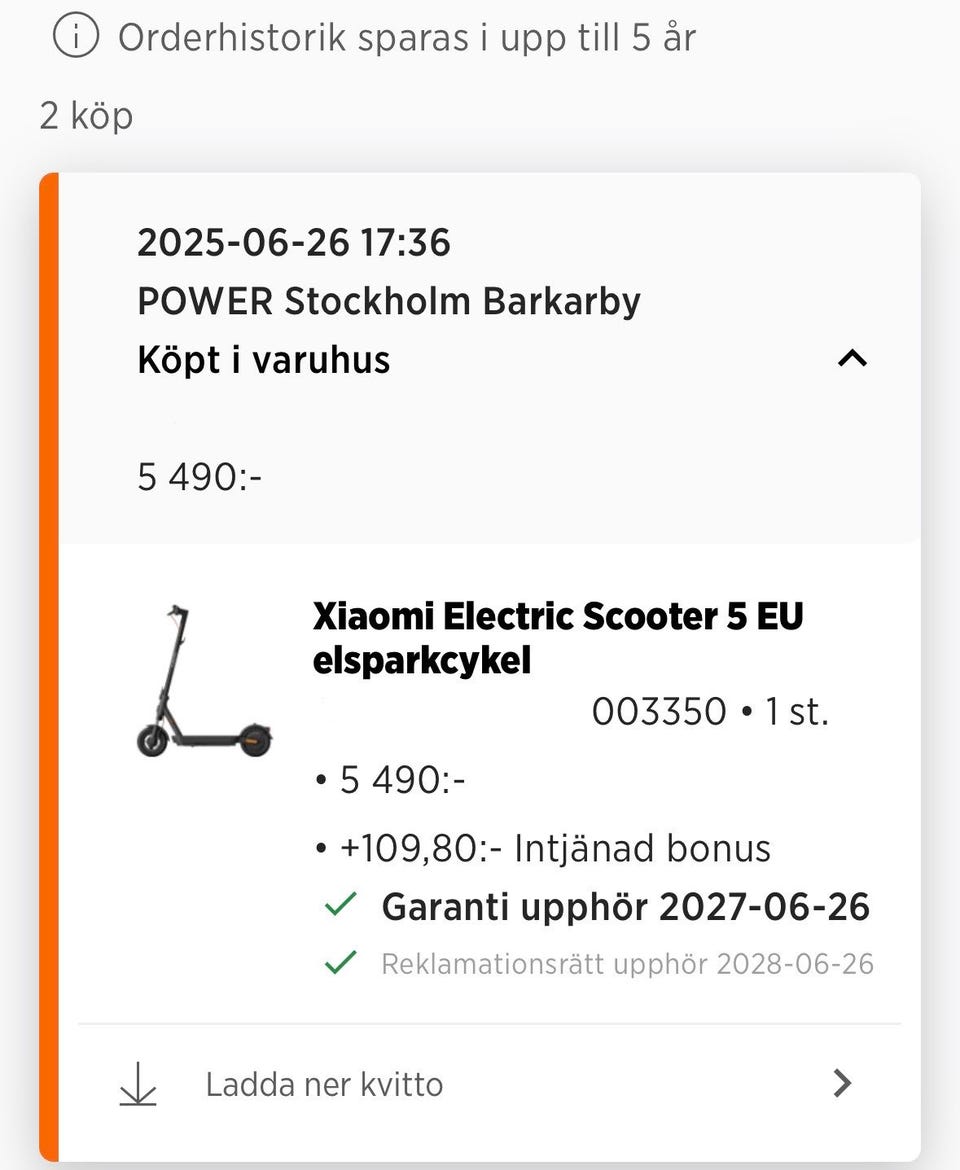Select the Garanti upphör 2027-06-26 text

pos(625,907)
